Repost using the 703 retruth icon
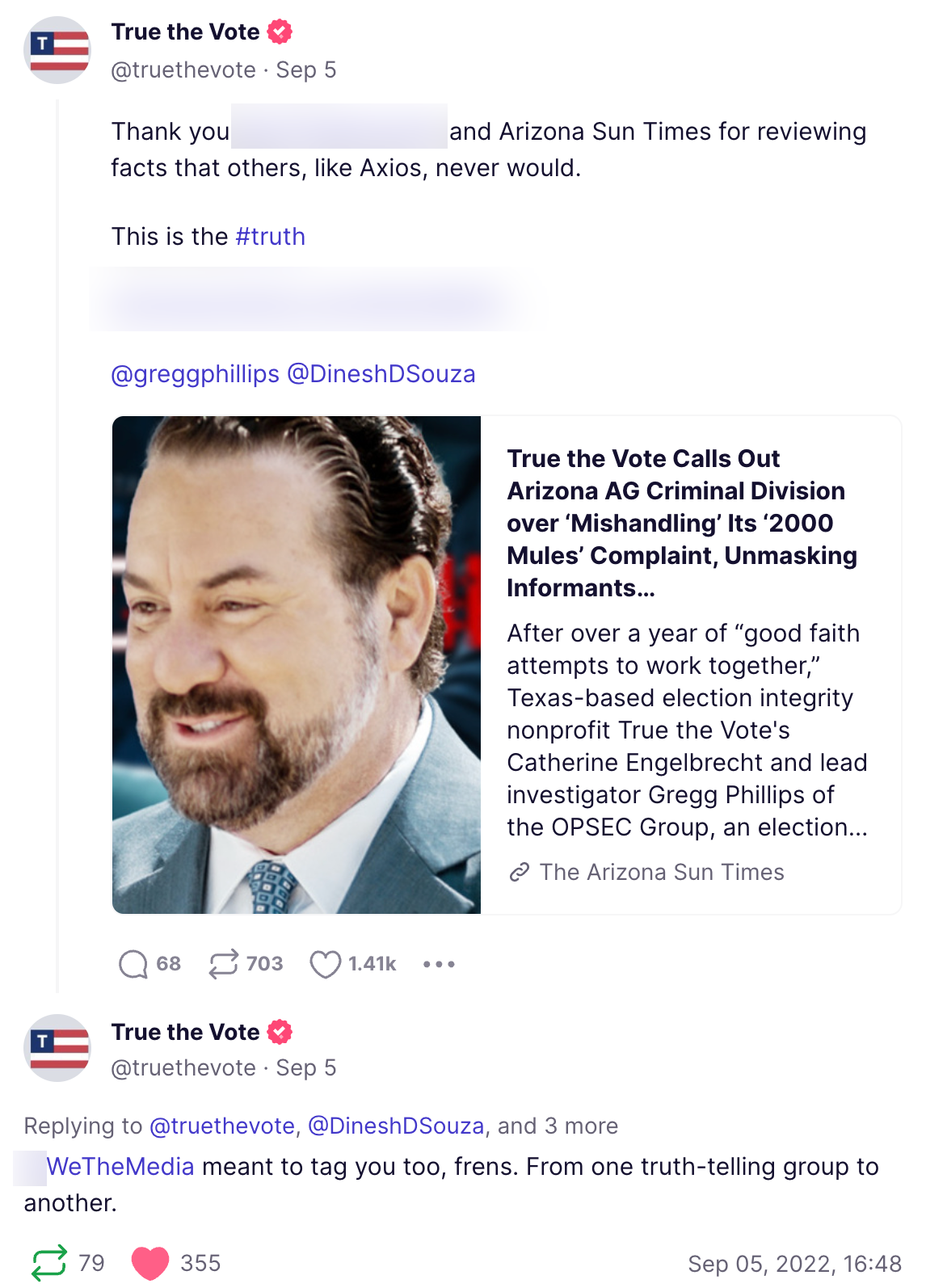Screen dimensions: 926x1288 pyautogui.click(x=224, y=964)
